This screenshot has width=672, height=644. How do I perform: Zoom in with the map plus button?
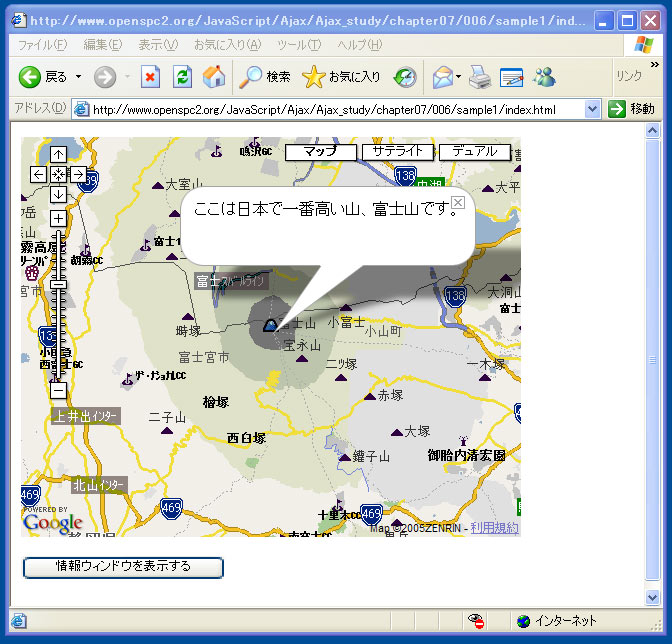[59, 219]
